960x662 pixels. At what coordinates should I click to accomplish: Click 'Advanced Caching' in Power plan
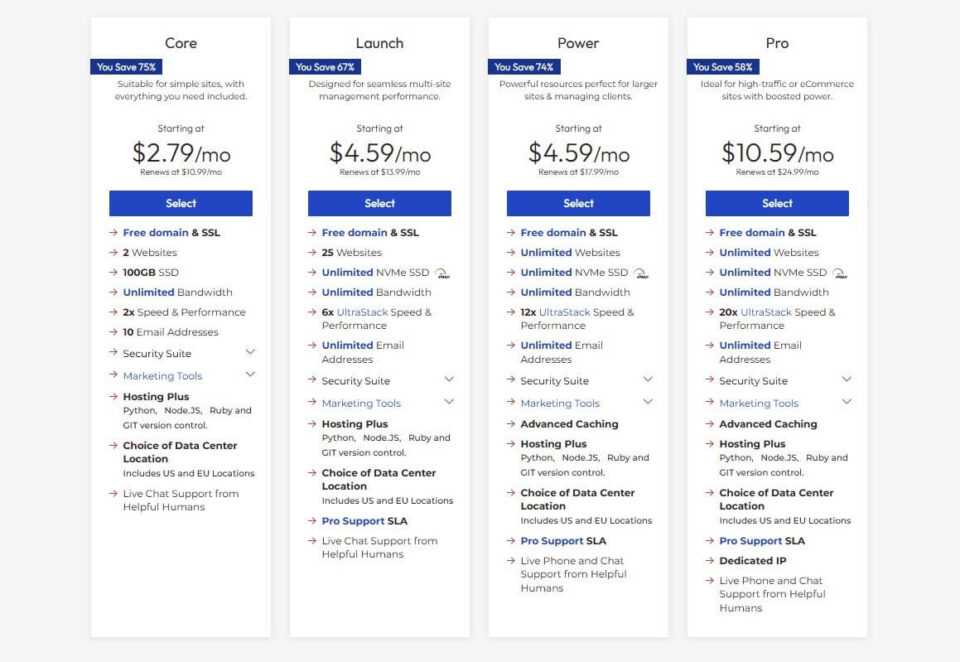pos(569,424)
